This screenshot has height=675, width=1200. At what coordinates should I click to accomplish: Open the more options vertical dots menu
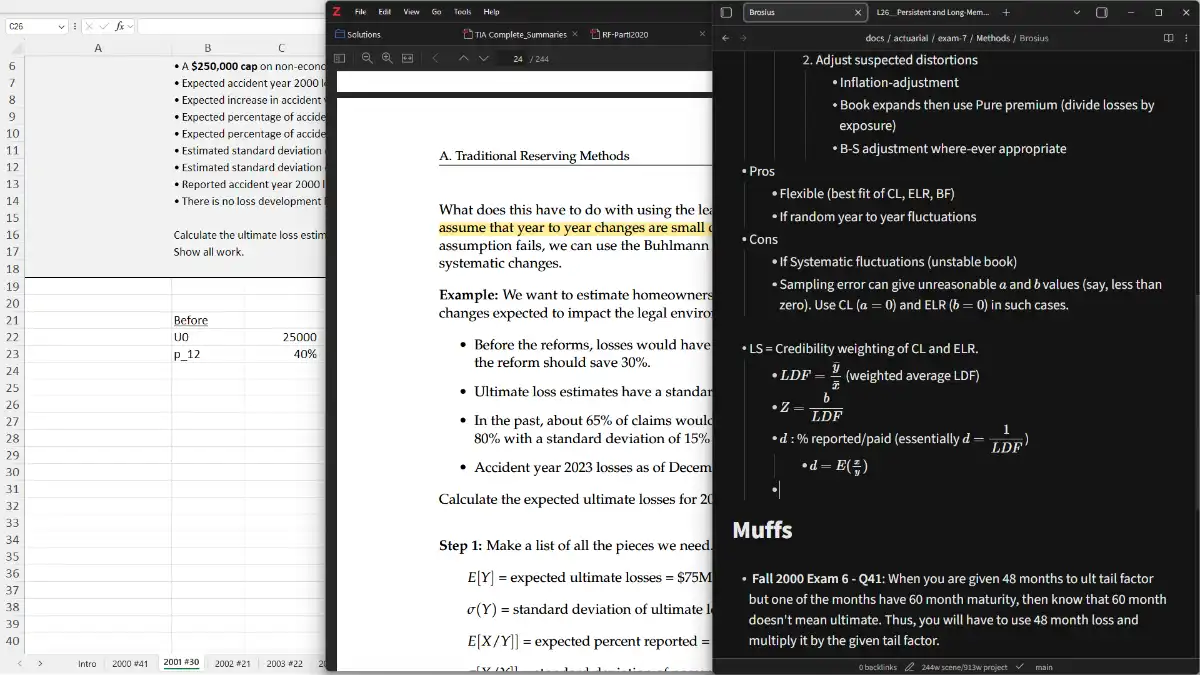click(1187, 38)
